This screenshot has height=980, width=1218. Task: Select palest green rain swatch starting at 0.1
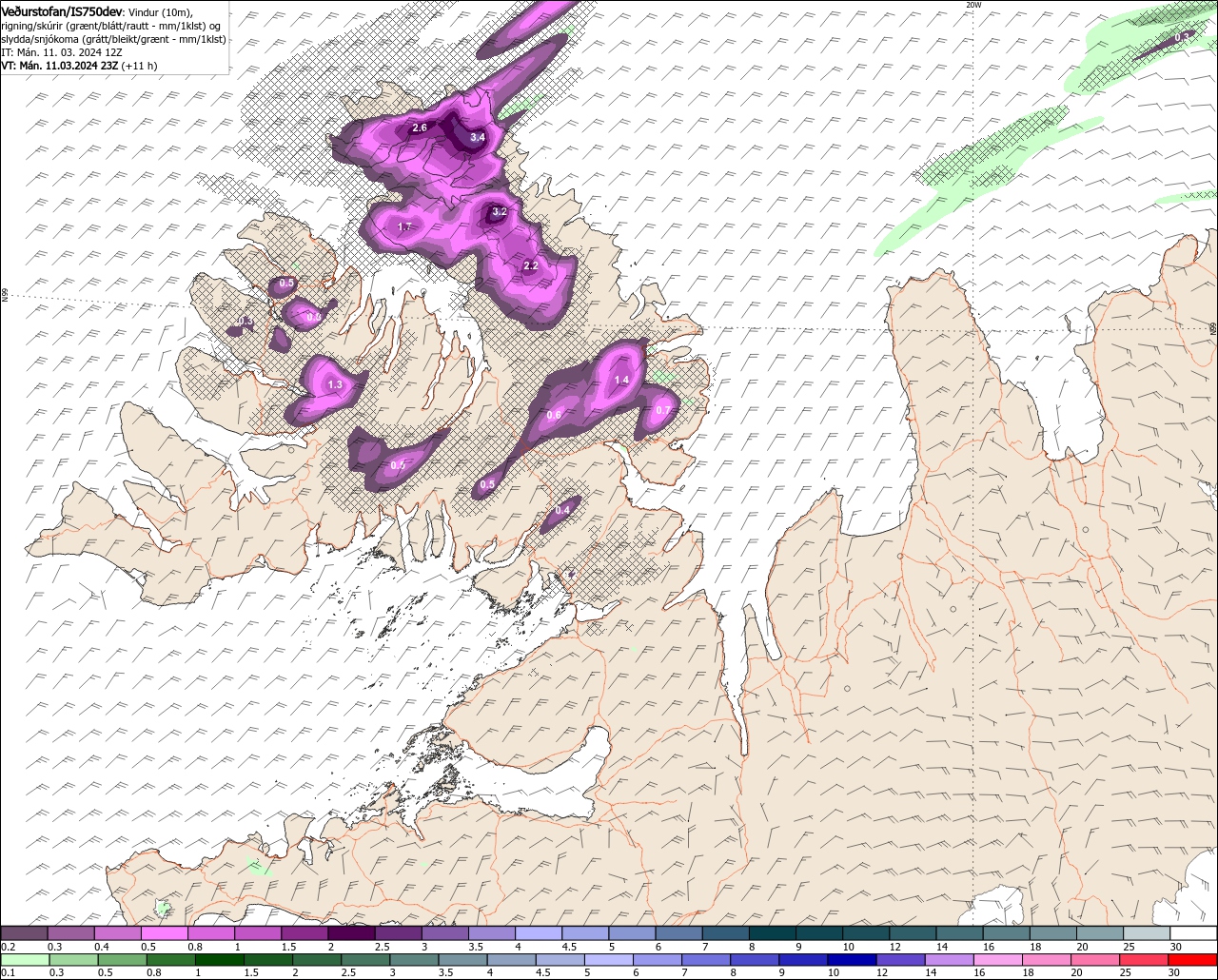coord(26,960)
